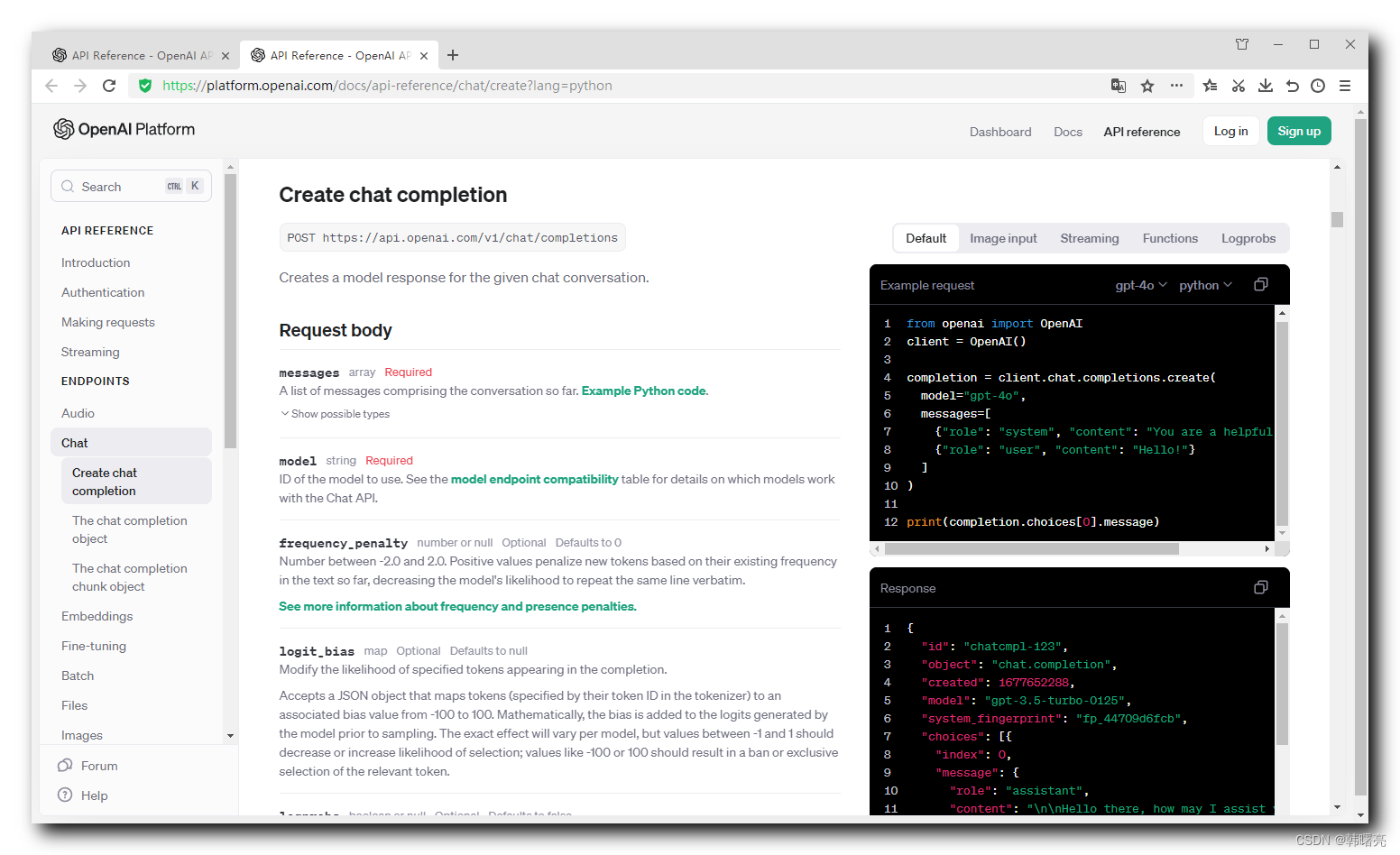
Task: Click Example request horizontal scroll right arrow
Action: click(x=1267, y=548)
